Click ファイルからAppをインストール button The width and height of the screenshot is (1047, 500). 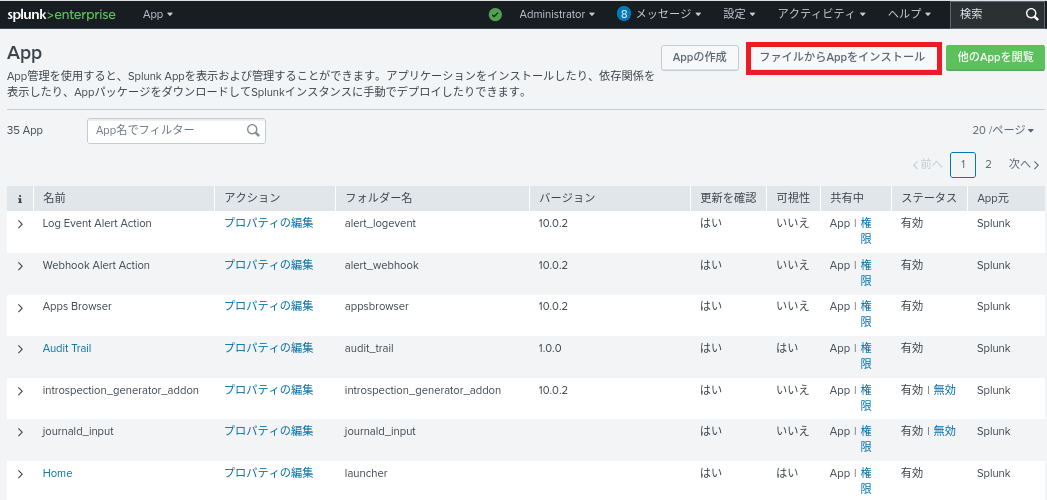coord(842,58)
